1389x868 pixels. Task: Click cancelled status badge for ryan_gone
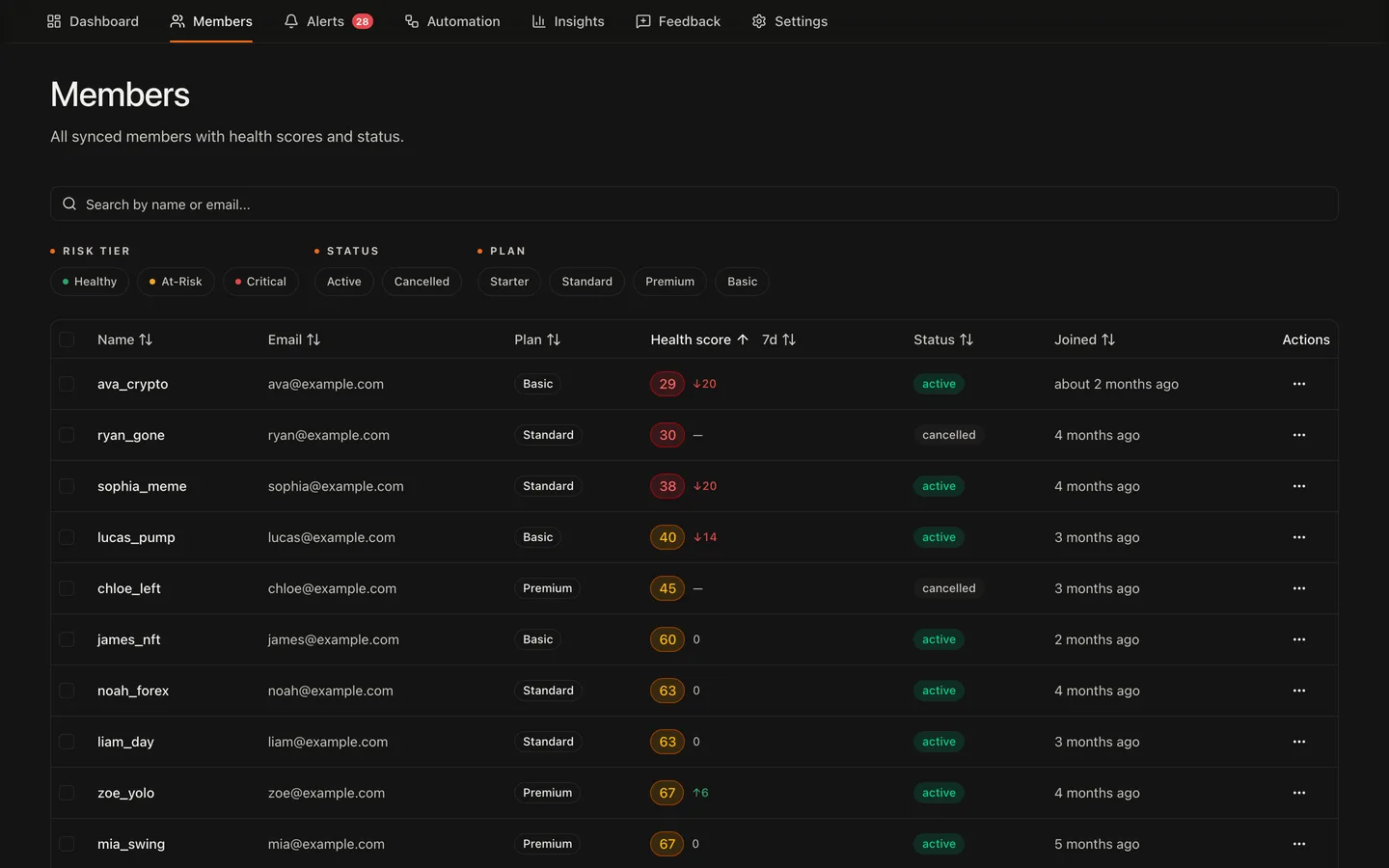pos(949,435)
